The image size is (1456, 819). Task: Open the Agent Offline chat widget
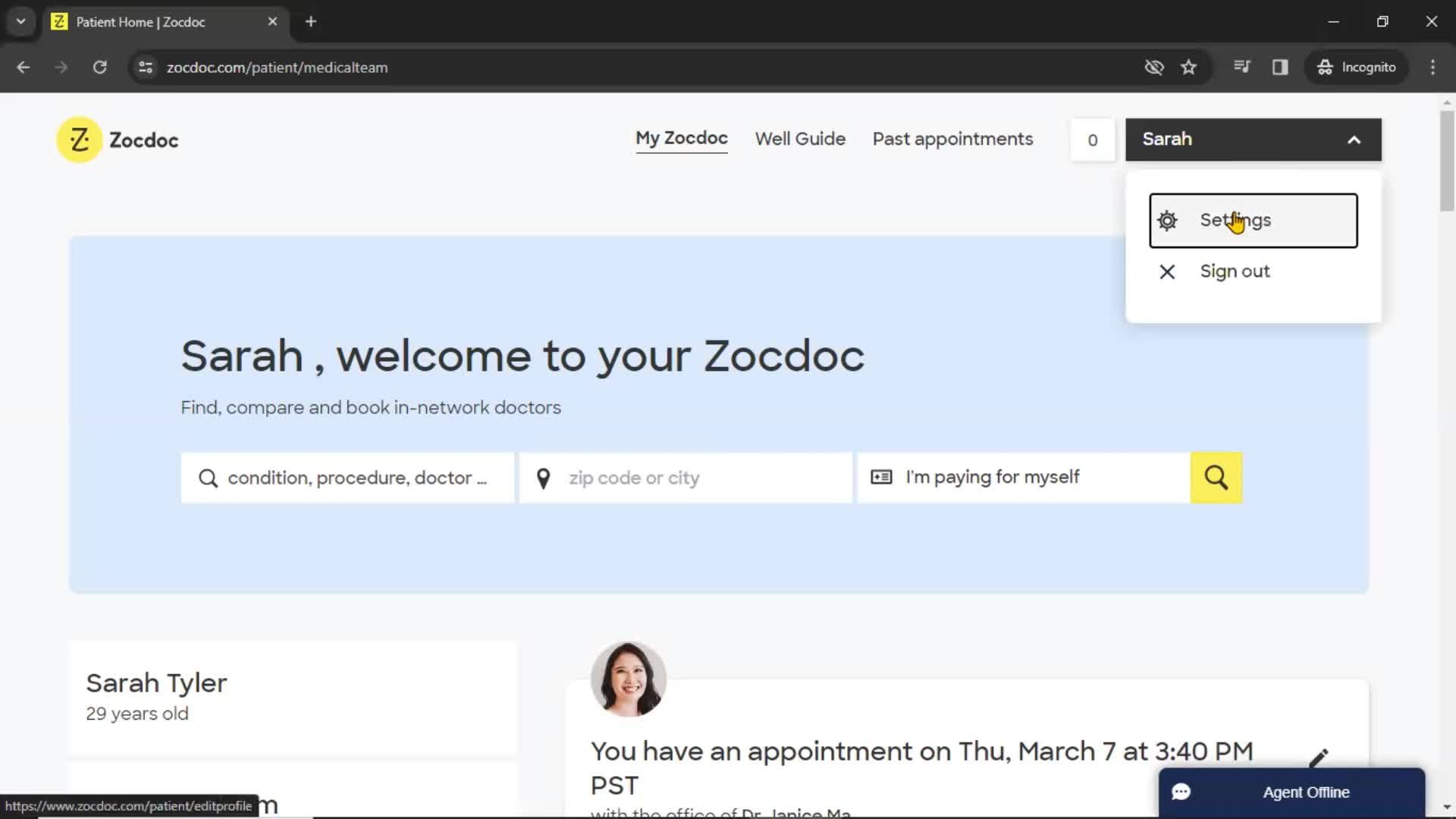click(x=1291, y=792)
